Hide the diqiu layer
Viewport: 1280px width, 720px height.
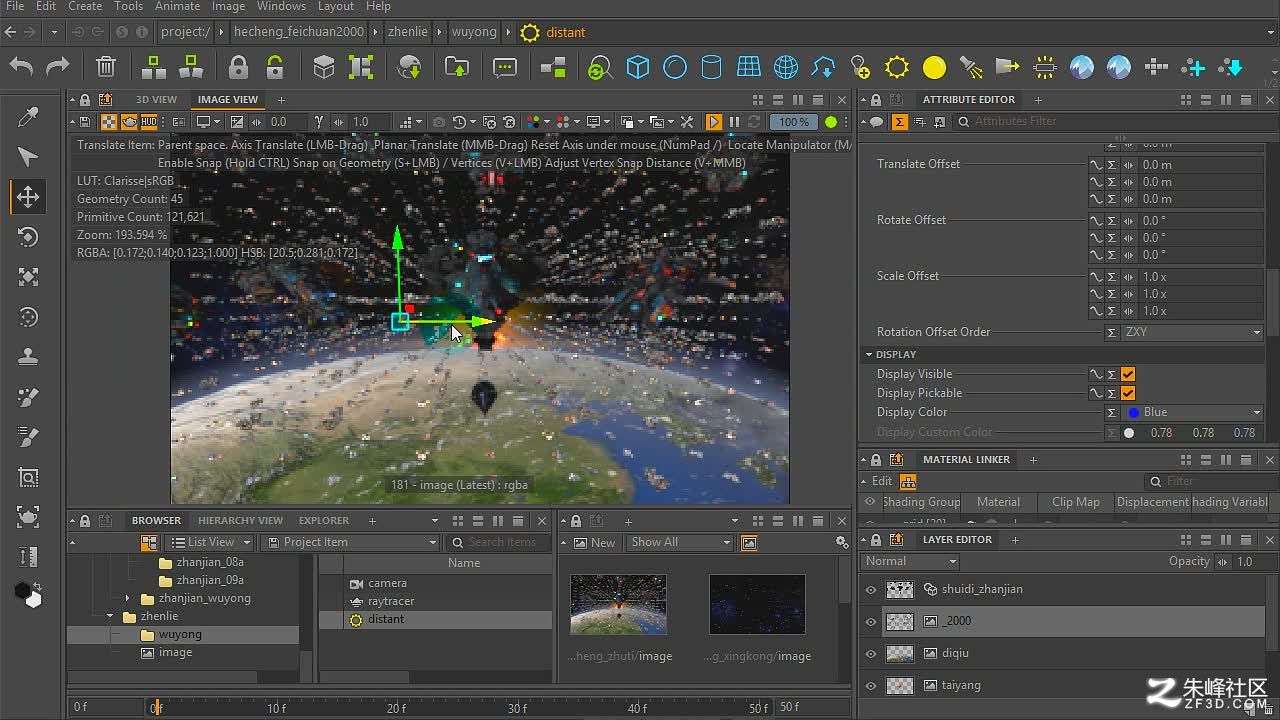click(x=871, y=654)
